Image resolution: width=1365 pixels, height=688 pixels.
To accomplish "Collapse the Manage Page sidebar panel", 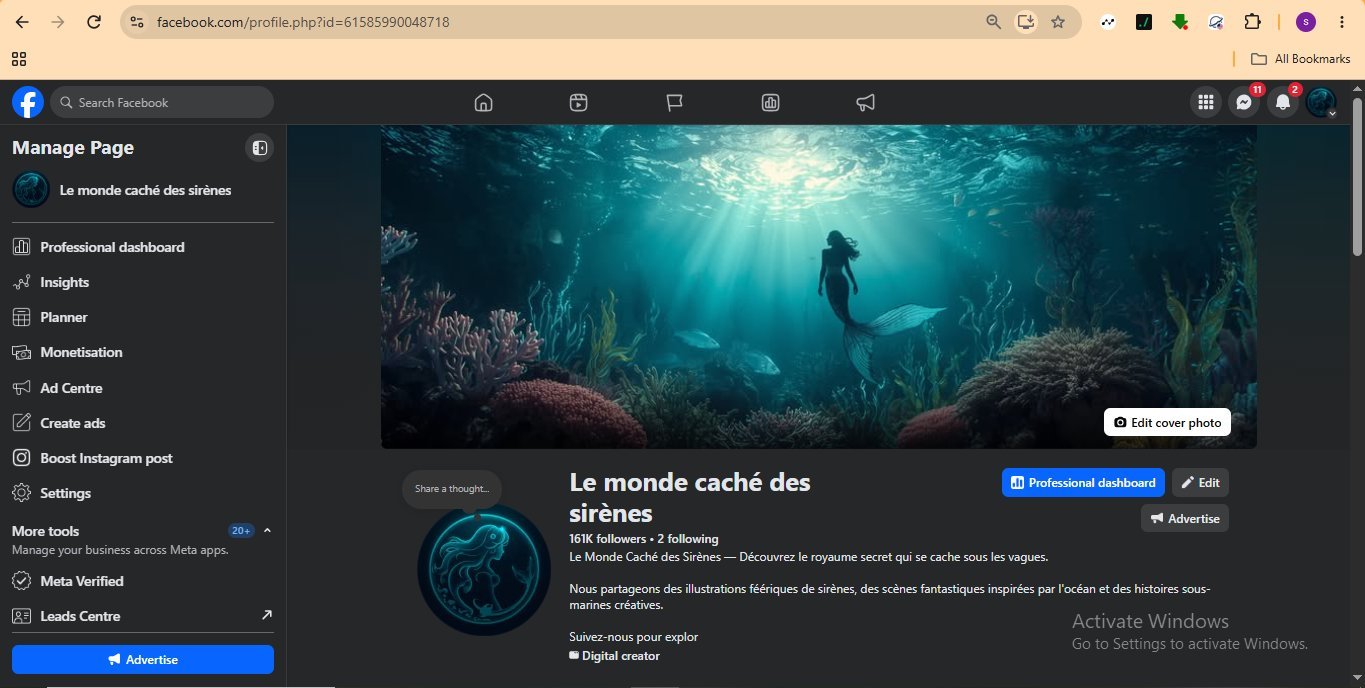I will [259, 148].
